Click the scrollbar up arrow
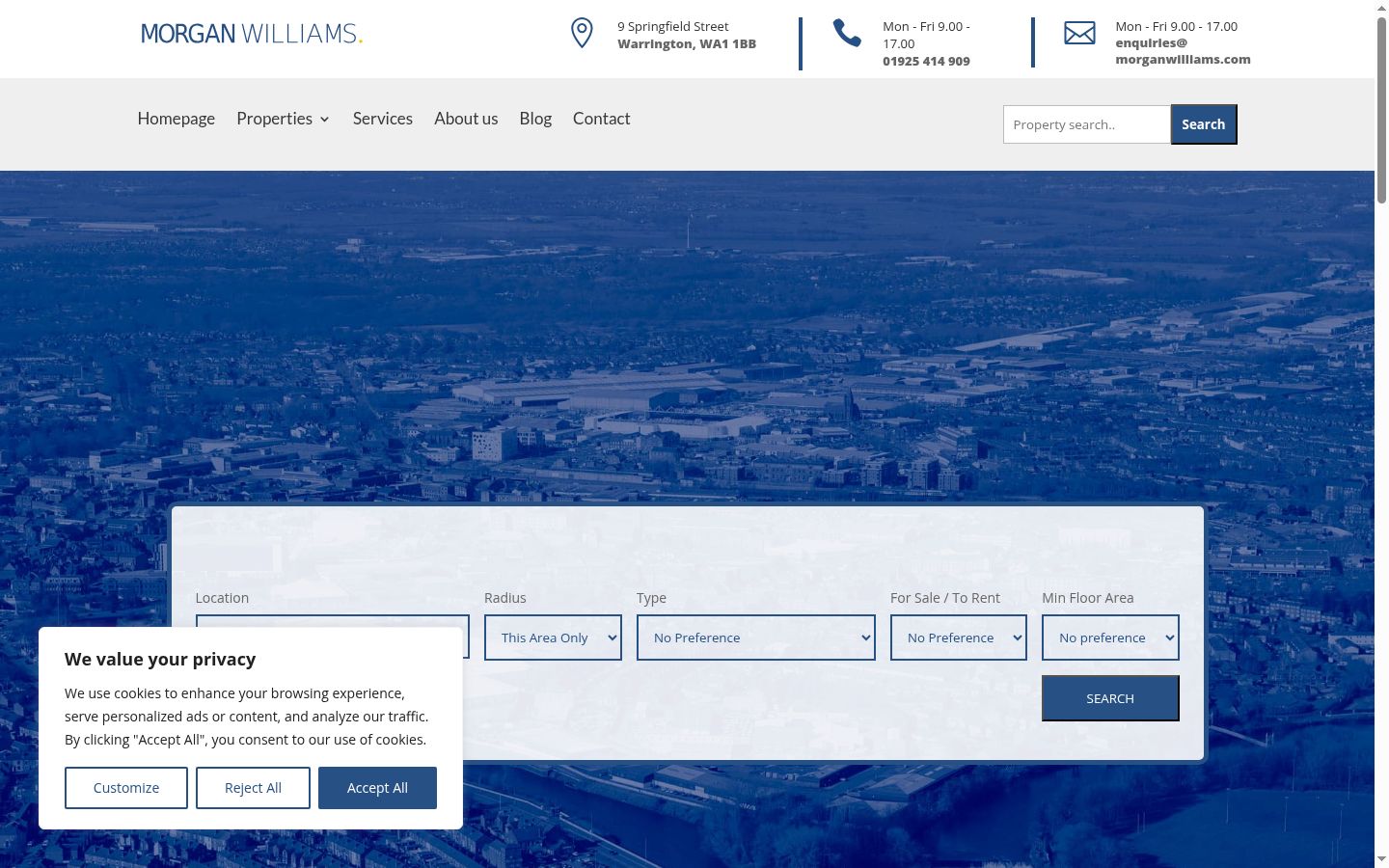The height and width of the screenshot is (868, 1389). 1381,8
